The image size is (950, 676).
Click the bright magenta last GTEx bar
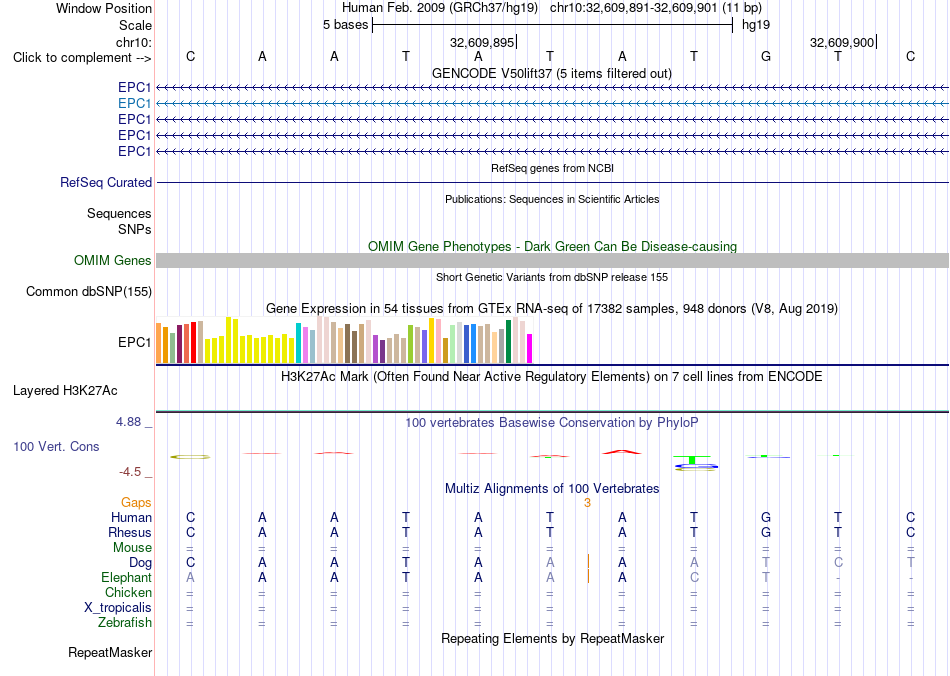point(530,349)
